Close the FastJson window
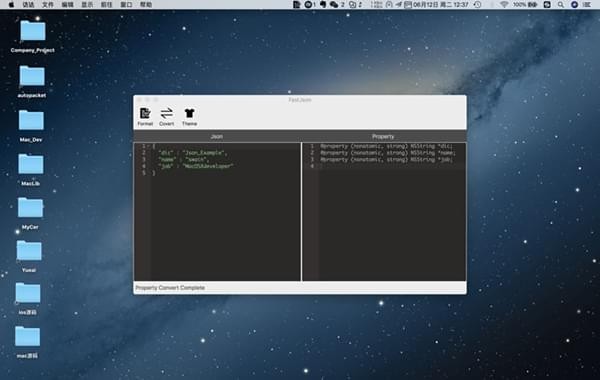 pyautogui.click(x=139, y=100)
